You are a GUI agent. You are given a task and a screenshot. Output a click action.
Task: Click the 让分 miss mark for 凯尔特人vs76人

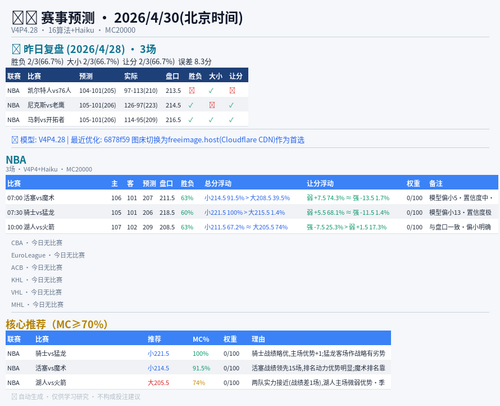tap(232, 91)
